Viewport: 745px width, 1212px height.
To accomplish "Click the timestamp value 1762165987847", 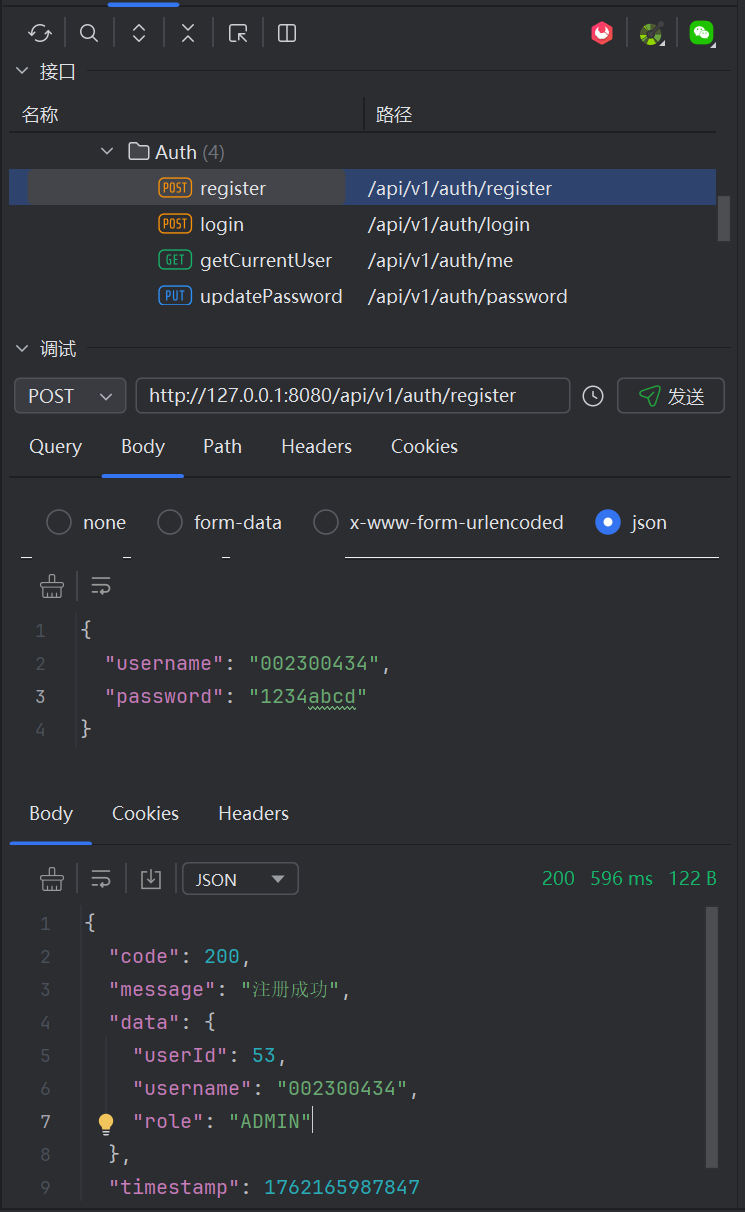I will tap(342, 1187).
